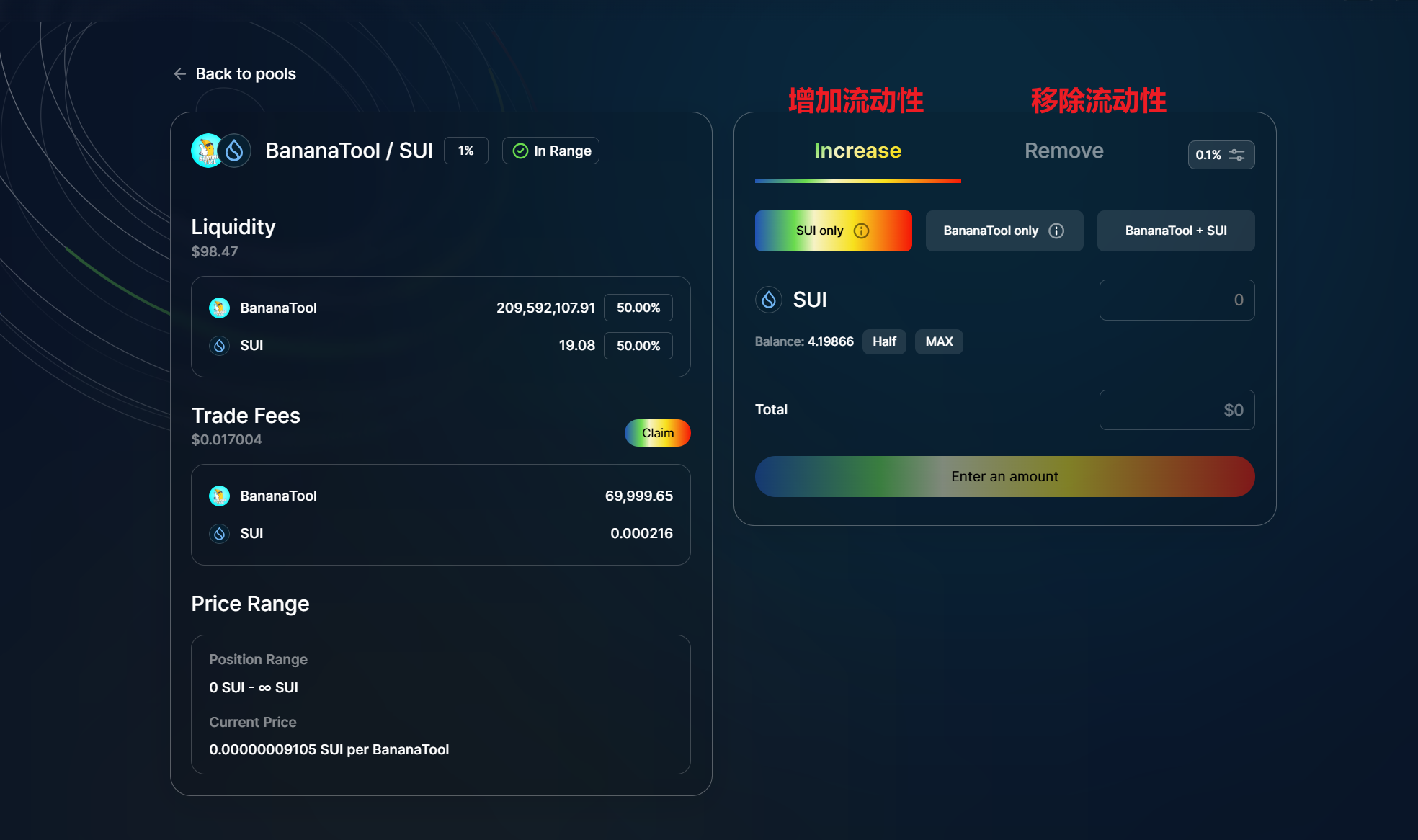Select the SUI only deposit mode
Image resolution: width=1418 pixels, height=840 pixels.
tap(819, 231)
